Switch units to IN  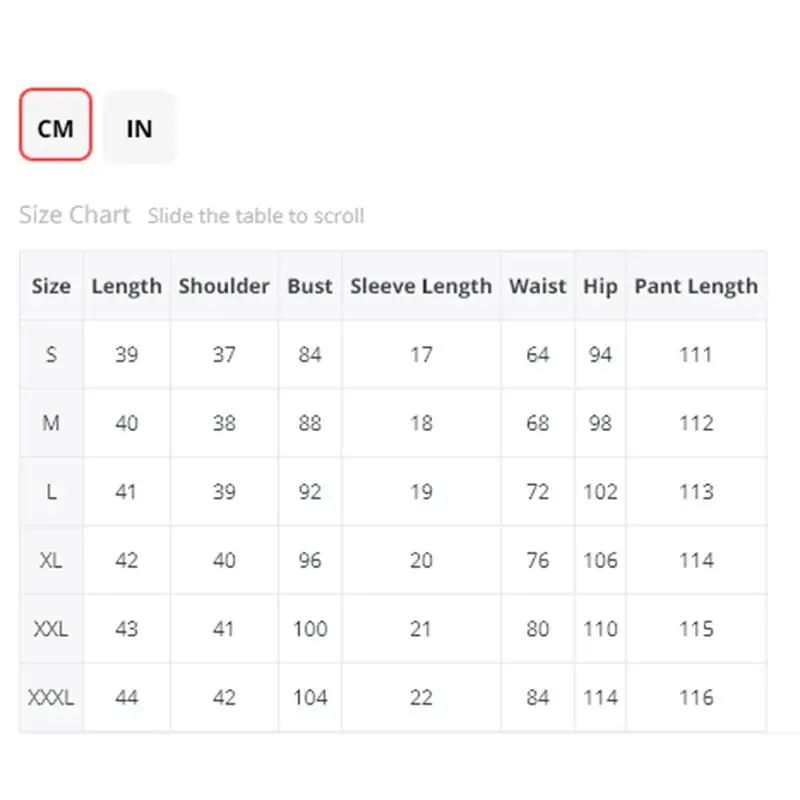pos(139,126)
